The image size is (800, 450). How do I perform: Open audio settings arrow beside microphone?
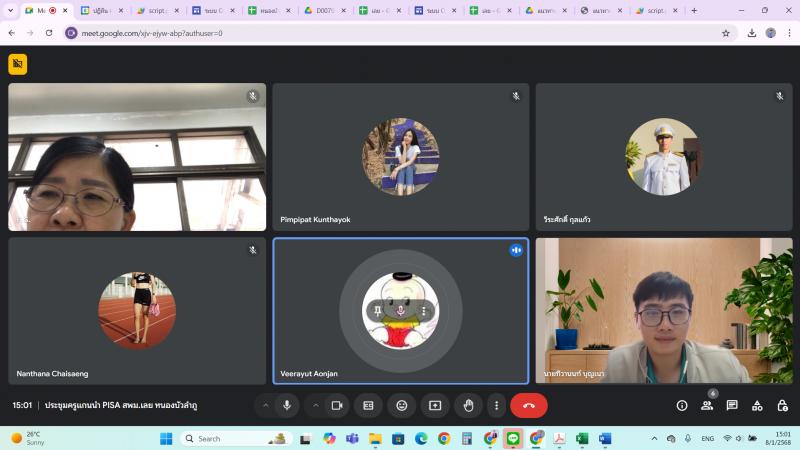[x=265, y=406]
